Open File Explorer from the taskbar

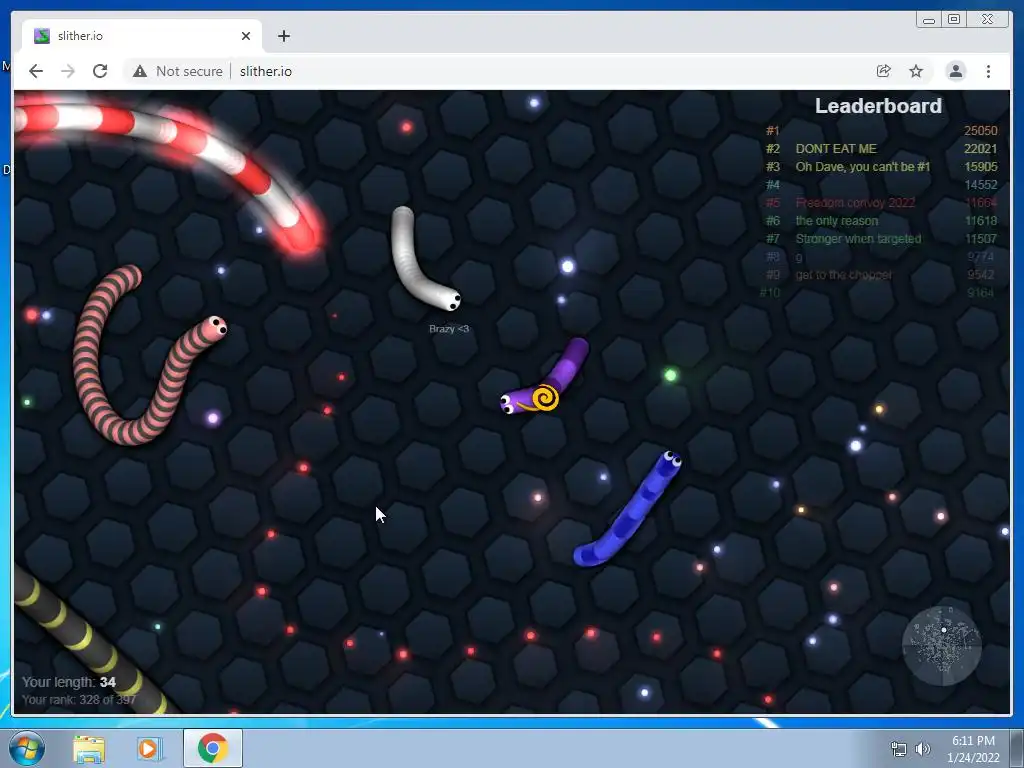[89, 748]
